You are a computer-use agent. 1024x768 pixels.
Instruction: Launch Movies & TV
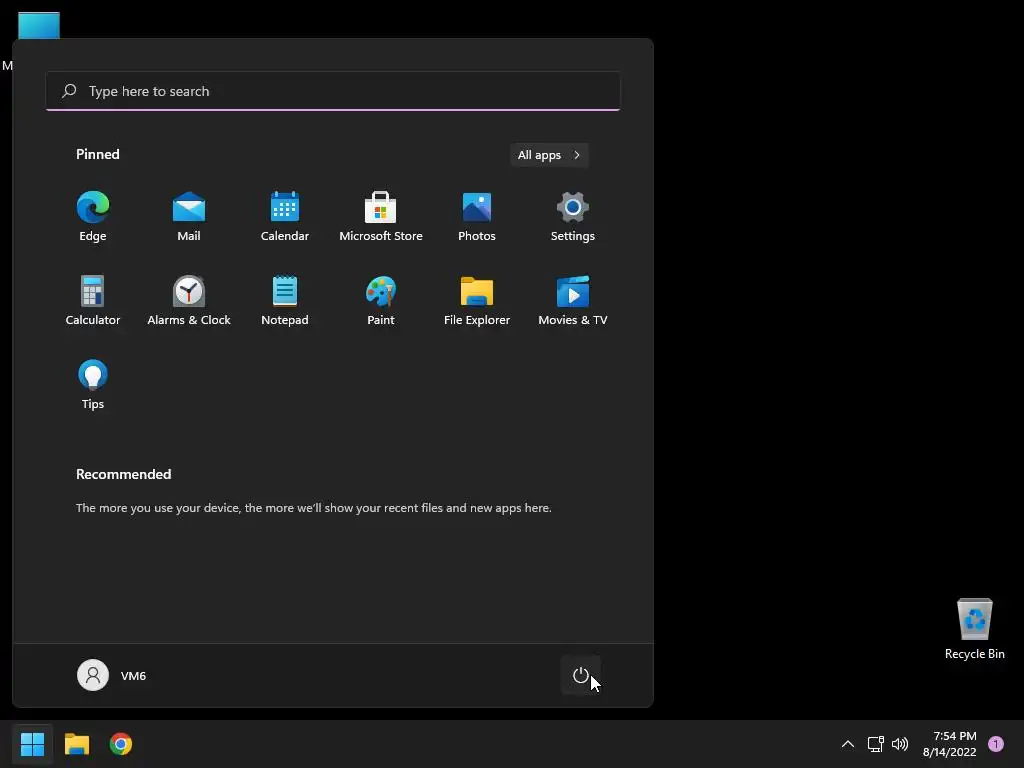pyautogui.click(x=573, y=300)
